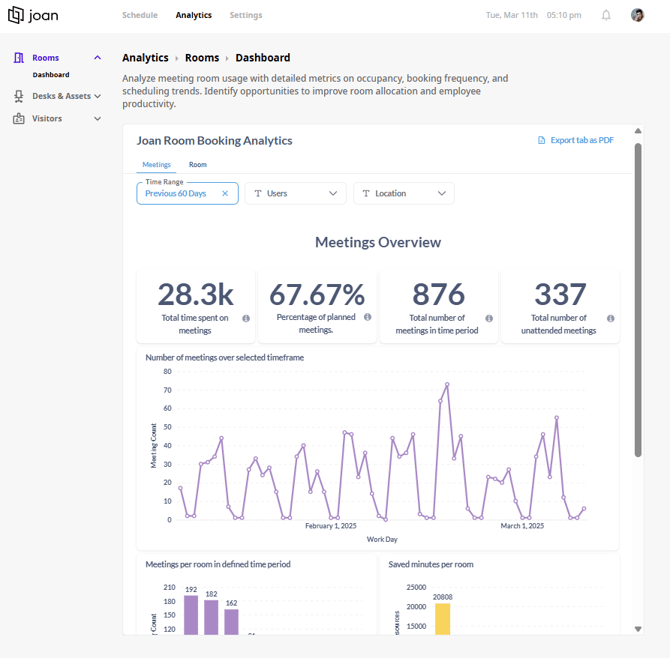Click the scrollbar down arrow

pyautogui.click(x=638, y=629)
